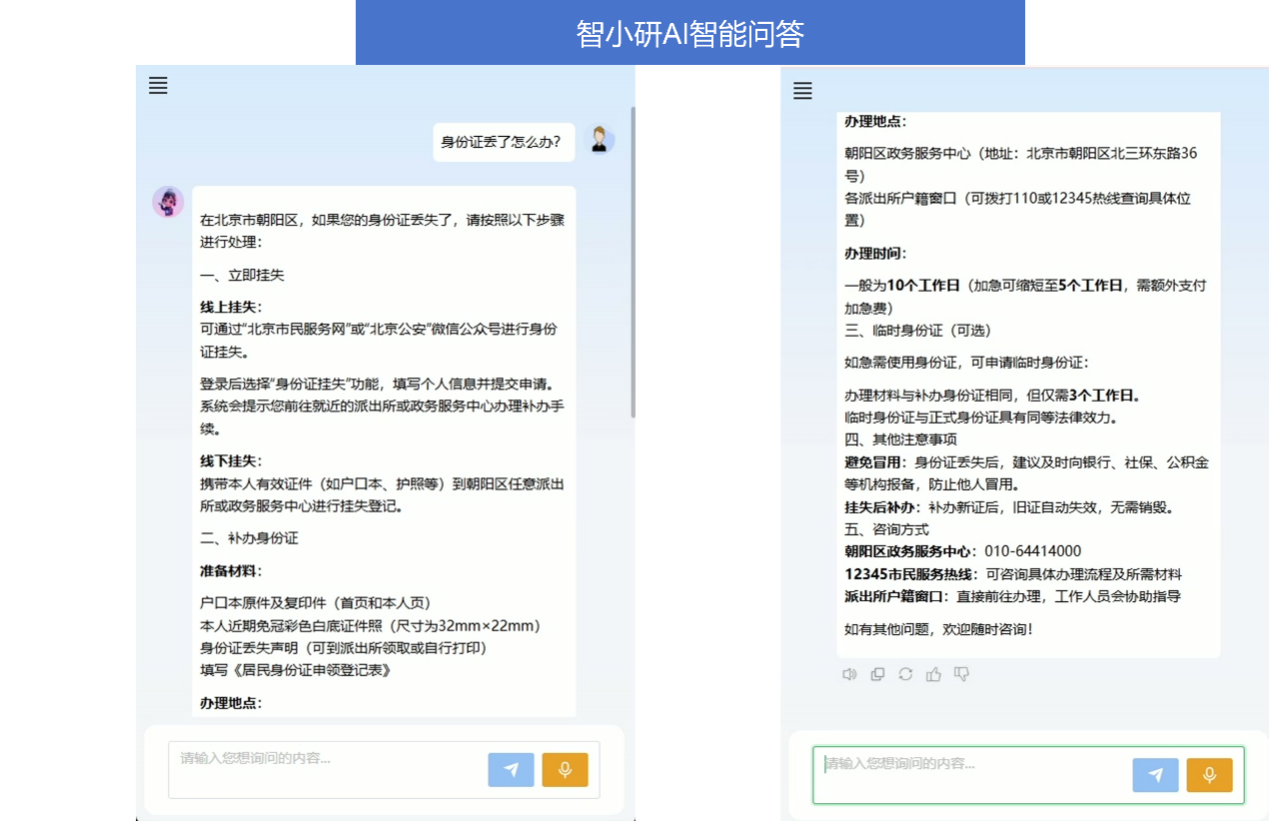This screenshot has height=821, width=1269.
Task: Select the user question bubble 身份证丢了怎么办？
Action: coord(503,142)
